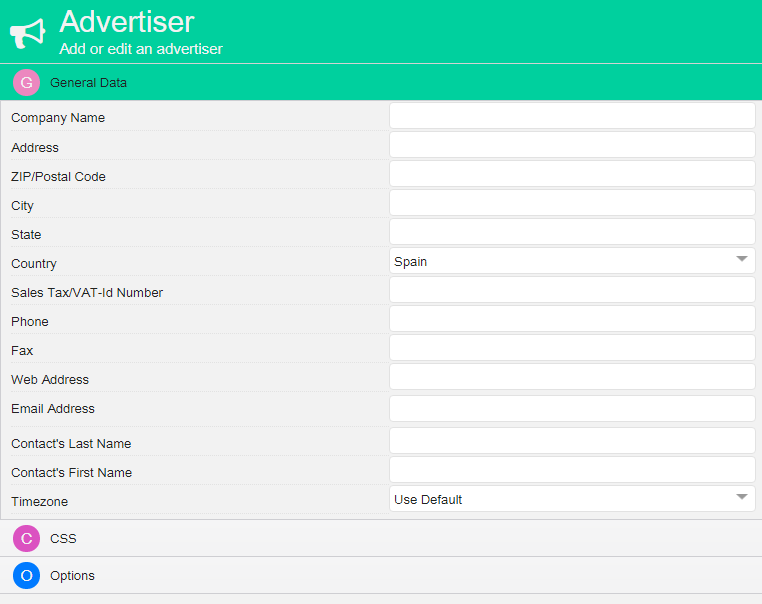Click the Sales Tax/VAT-Id Number field

(571, 290)
